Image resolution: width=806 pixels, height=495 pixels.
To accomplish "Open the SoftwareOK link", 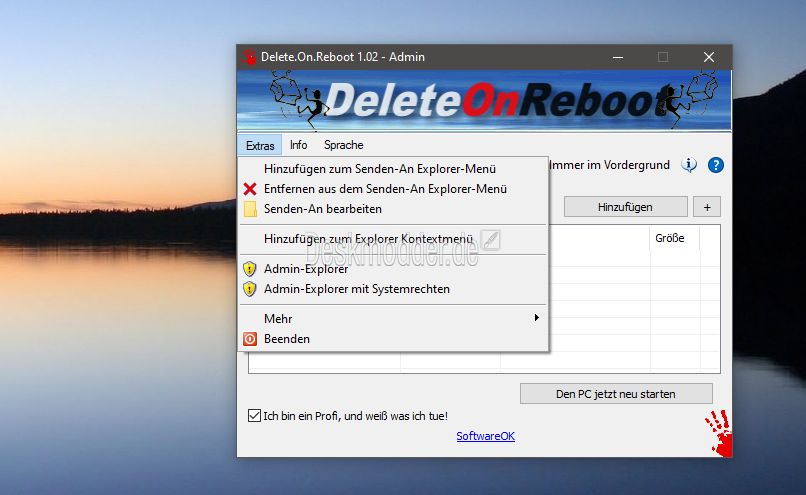I will (x=485, y=436).
